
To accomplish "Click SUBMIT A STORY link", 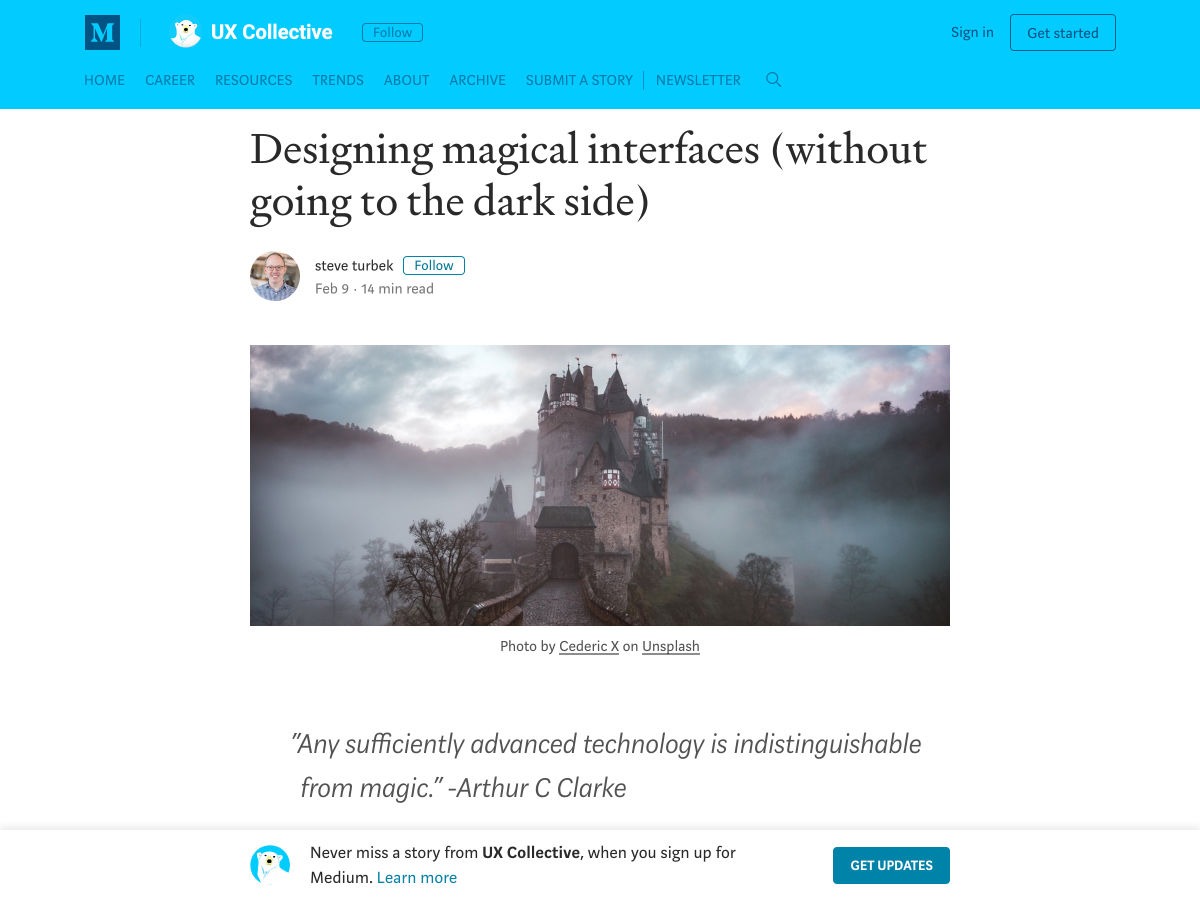I will coord(579,80).
